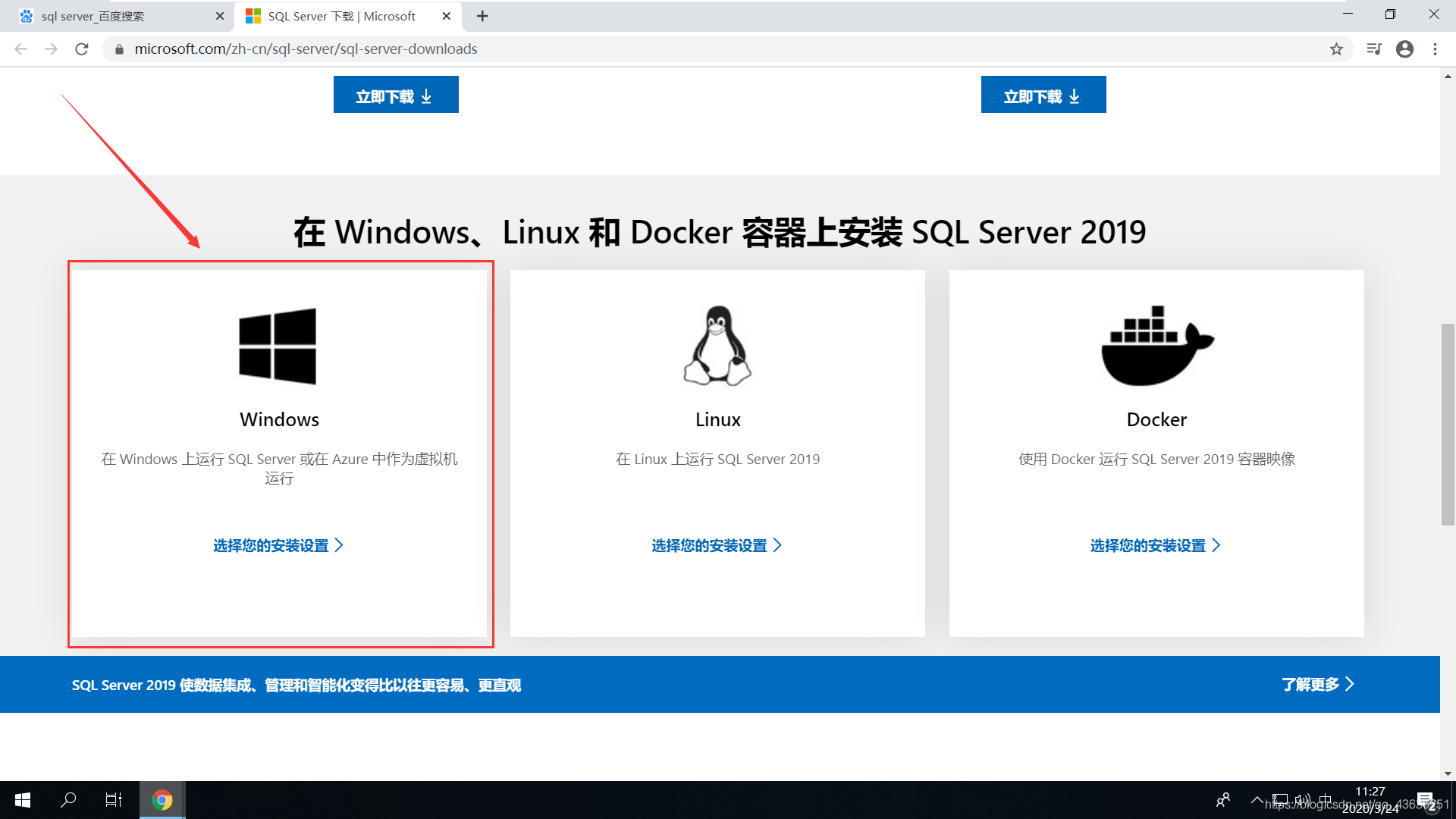The height and width of the screenshot is (819, 1456).
Task: Click the Docker card heading
Action: point(1156,419)
